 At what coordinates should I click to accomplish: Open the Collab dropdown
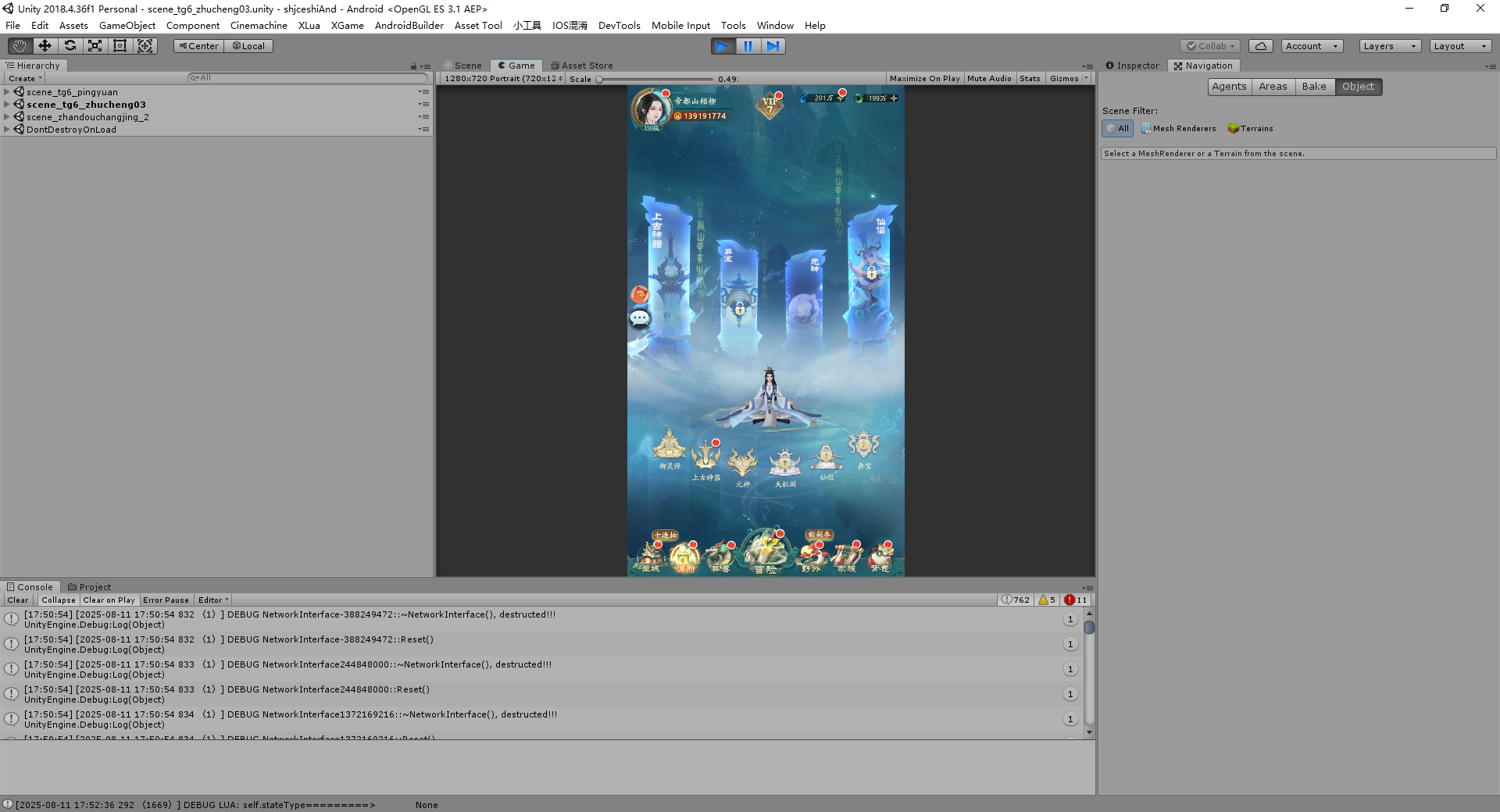tap(1210, 46)
